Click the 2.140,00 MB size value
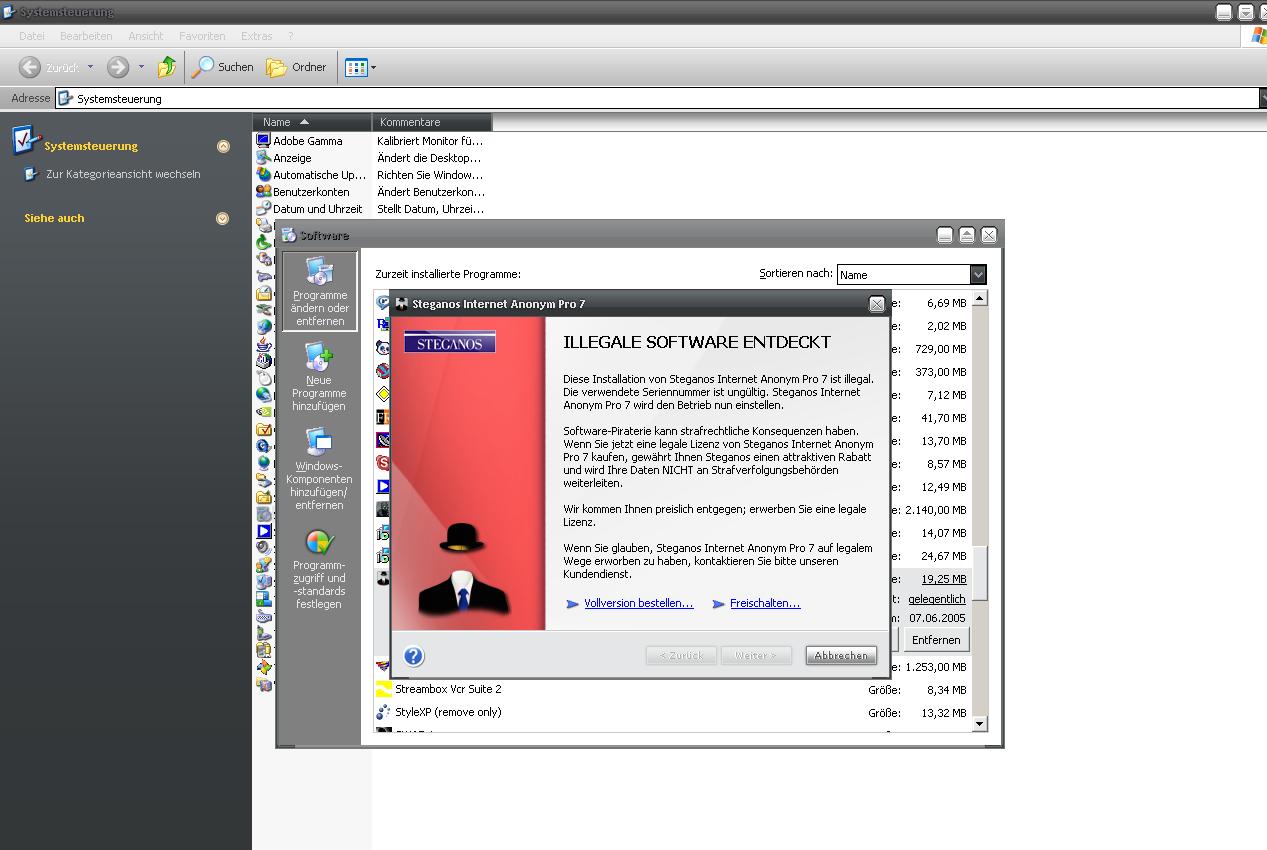1267x850 pixels. pyautogui.click(x=936, y=510)
